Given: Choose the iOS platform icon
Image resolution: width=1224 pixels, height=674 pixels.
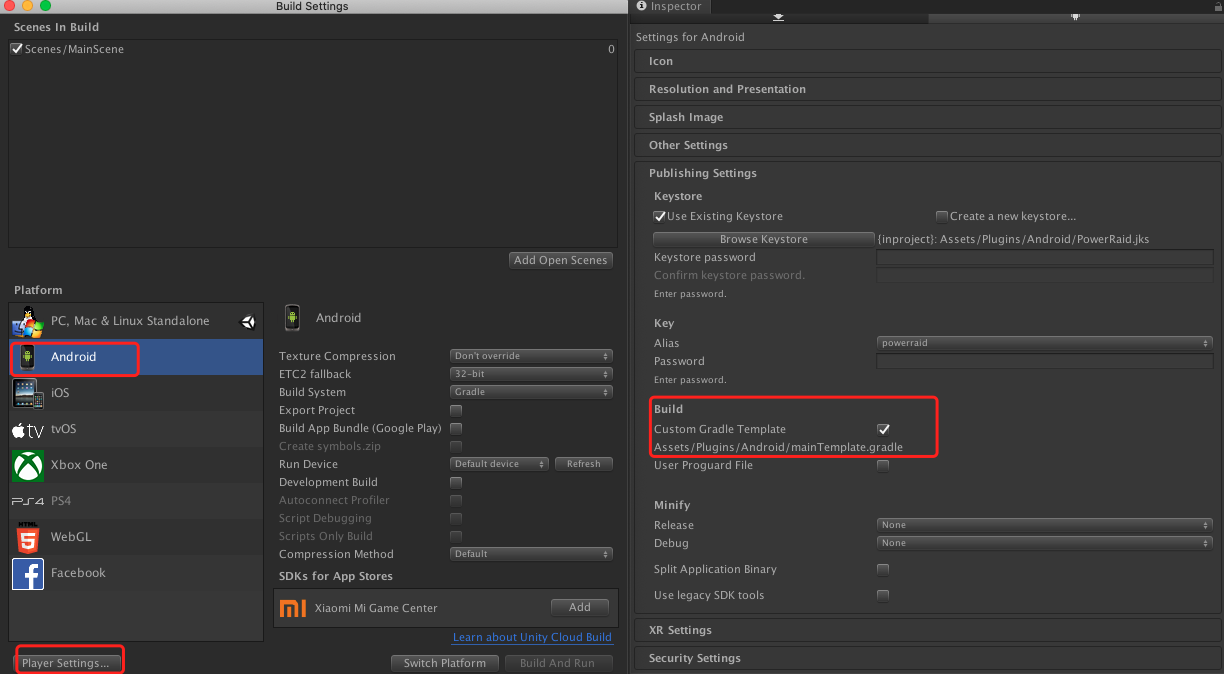Looking at the screenshot, I should pos(27,393).
